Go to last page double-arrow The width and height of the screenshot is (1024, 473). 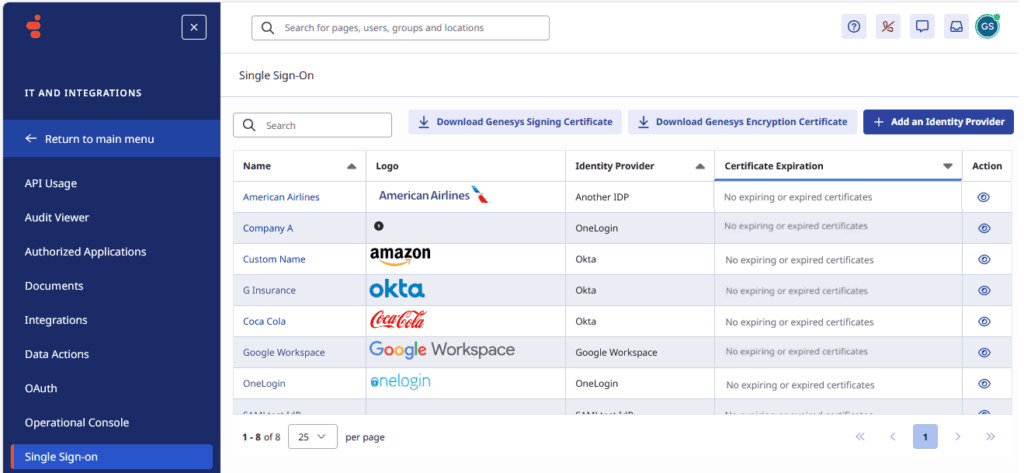coord(991,436)
